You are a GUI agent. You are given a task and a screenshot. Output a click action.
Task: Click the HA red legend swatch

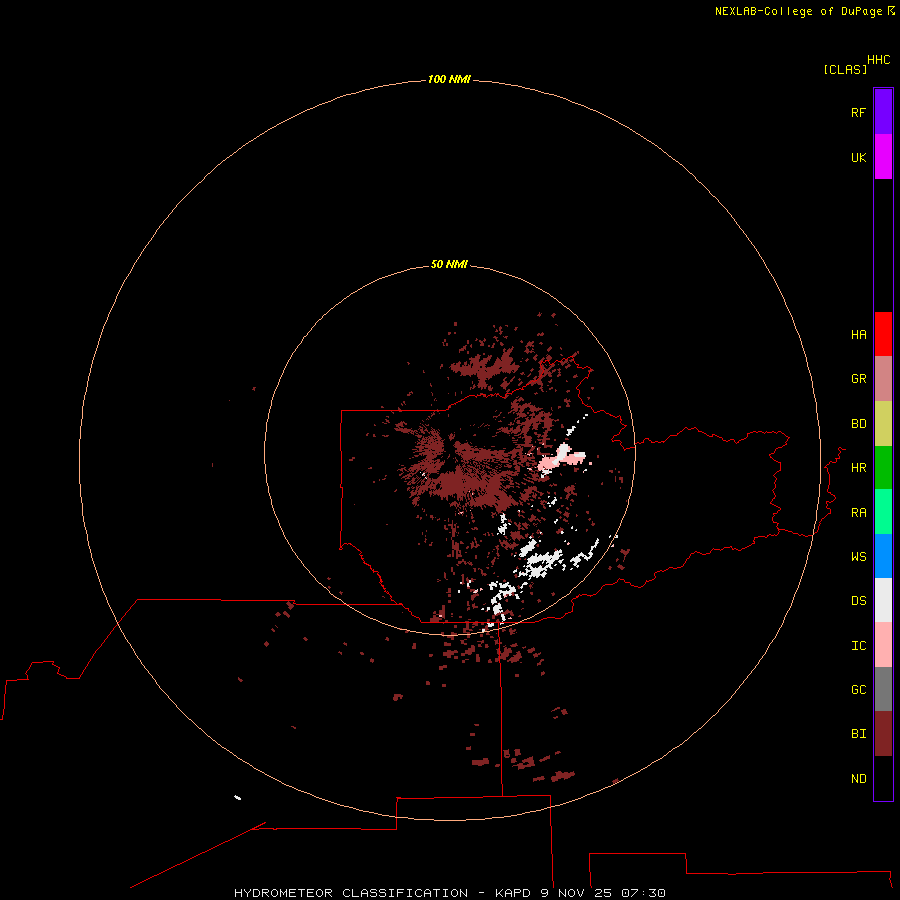(x=883, y=334)
